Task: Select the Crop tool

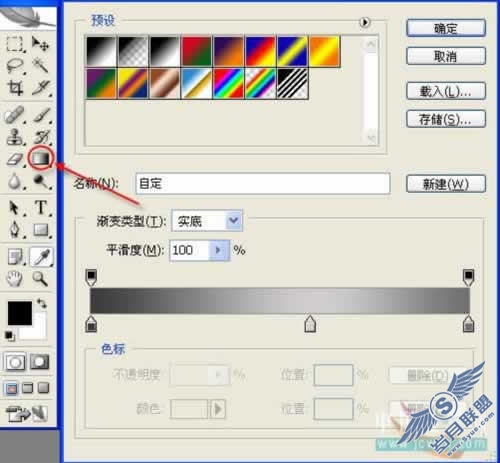Action: (15, 88)
